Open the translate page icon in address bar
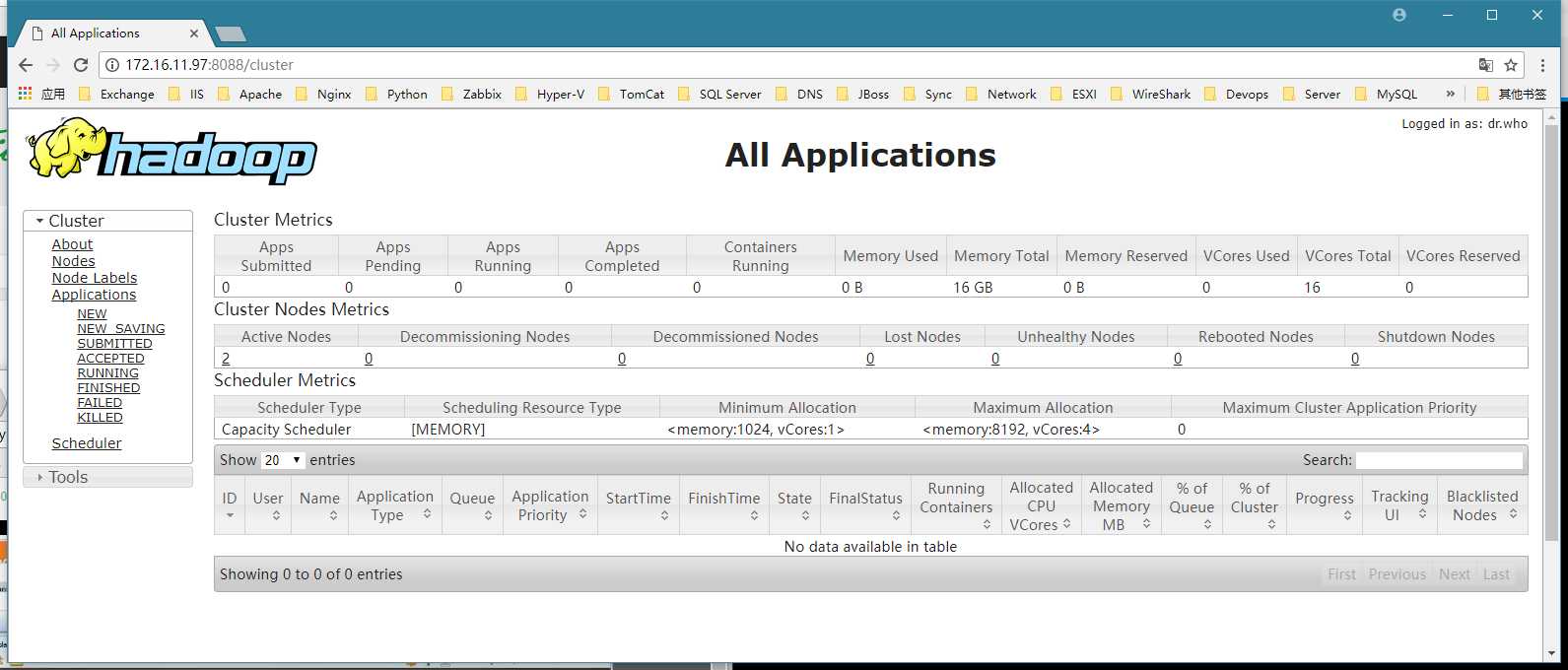The height and width of the screenshot is (670, 1568). [1485, 65]
